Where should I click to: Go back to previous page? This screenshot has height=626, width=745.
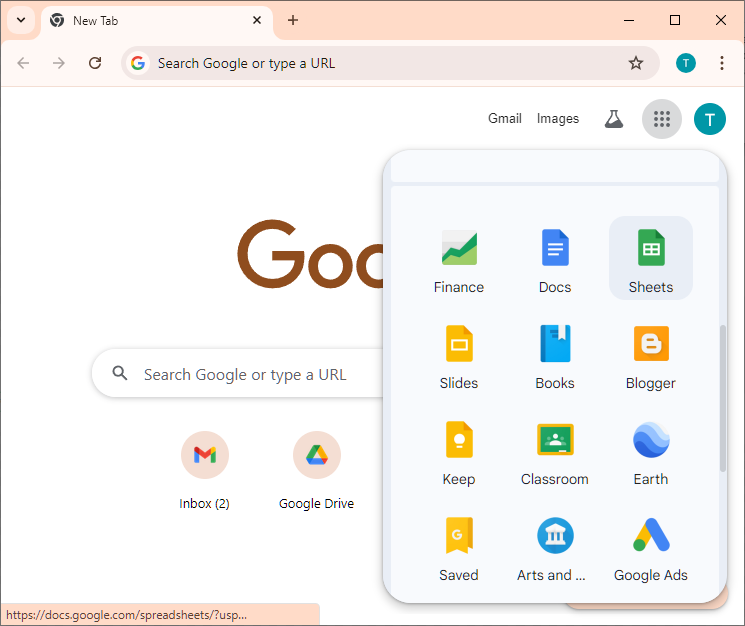[23, 63]
